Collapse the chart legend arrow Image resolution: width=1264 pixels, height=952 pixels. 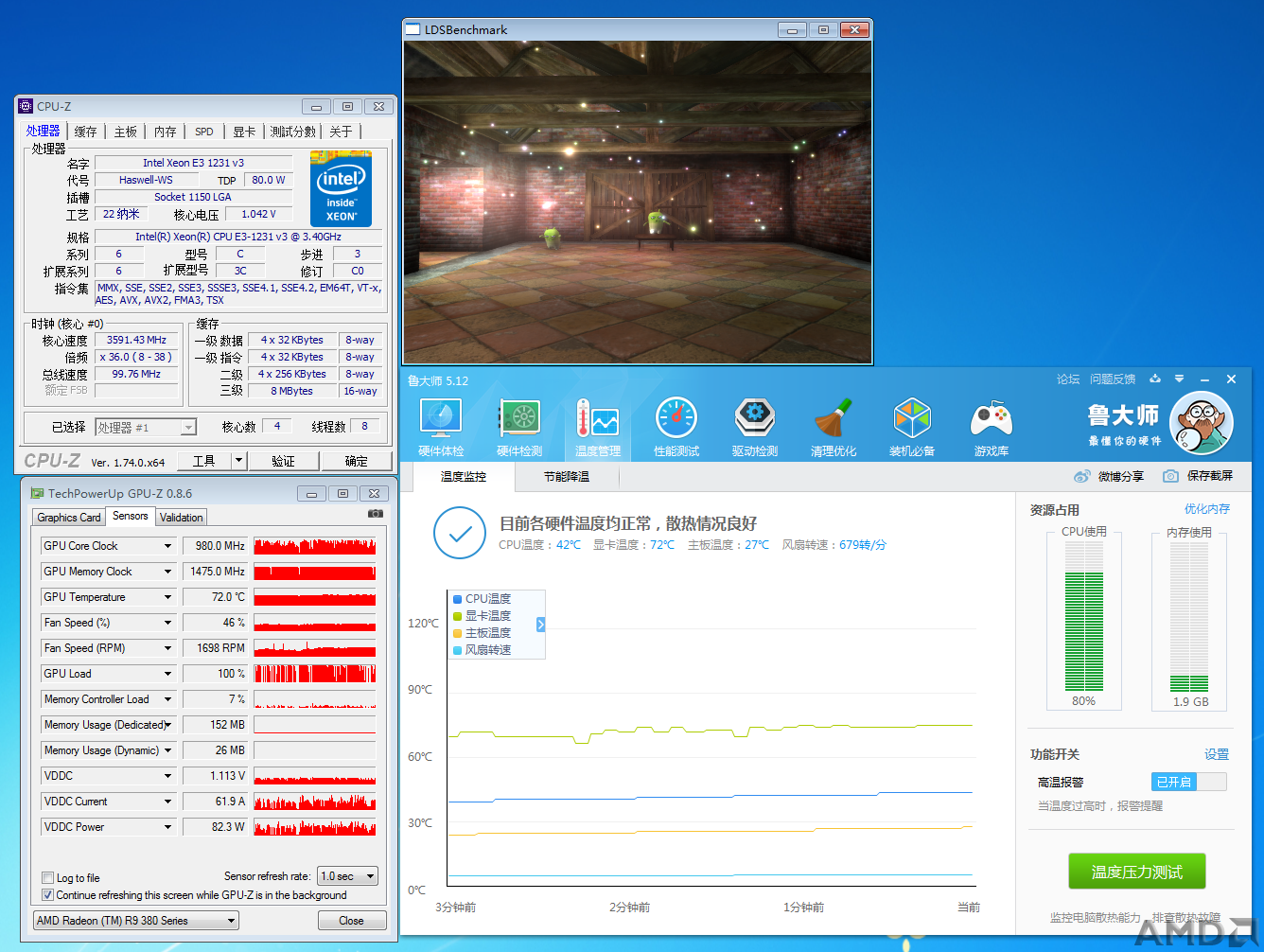[x=540, y=625]
